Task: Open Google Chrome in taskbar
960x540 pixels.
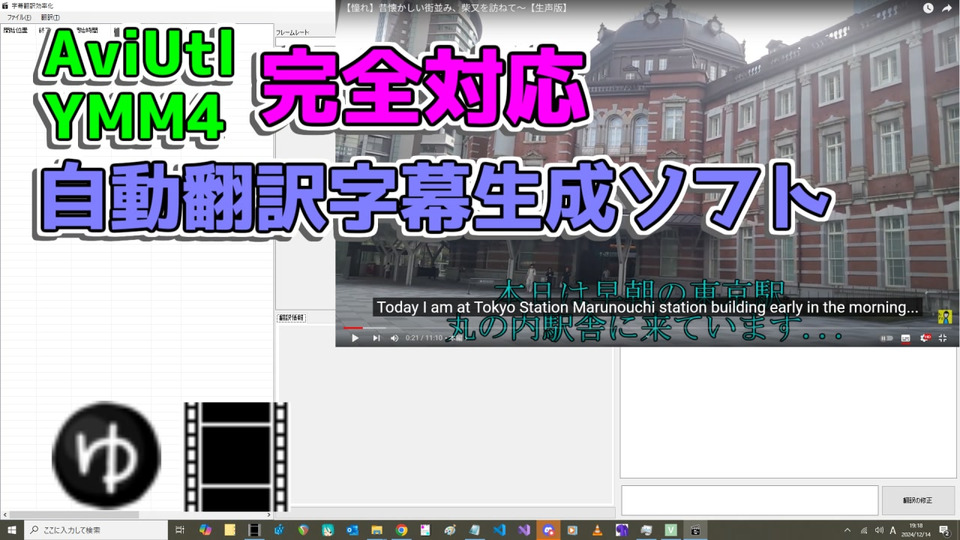Action: [x=401, y=530]
